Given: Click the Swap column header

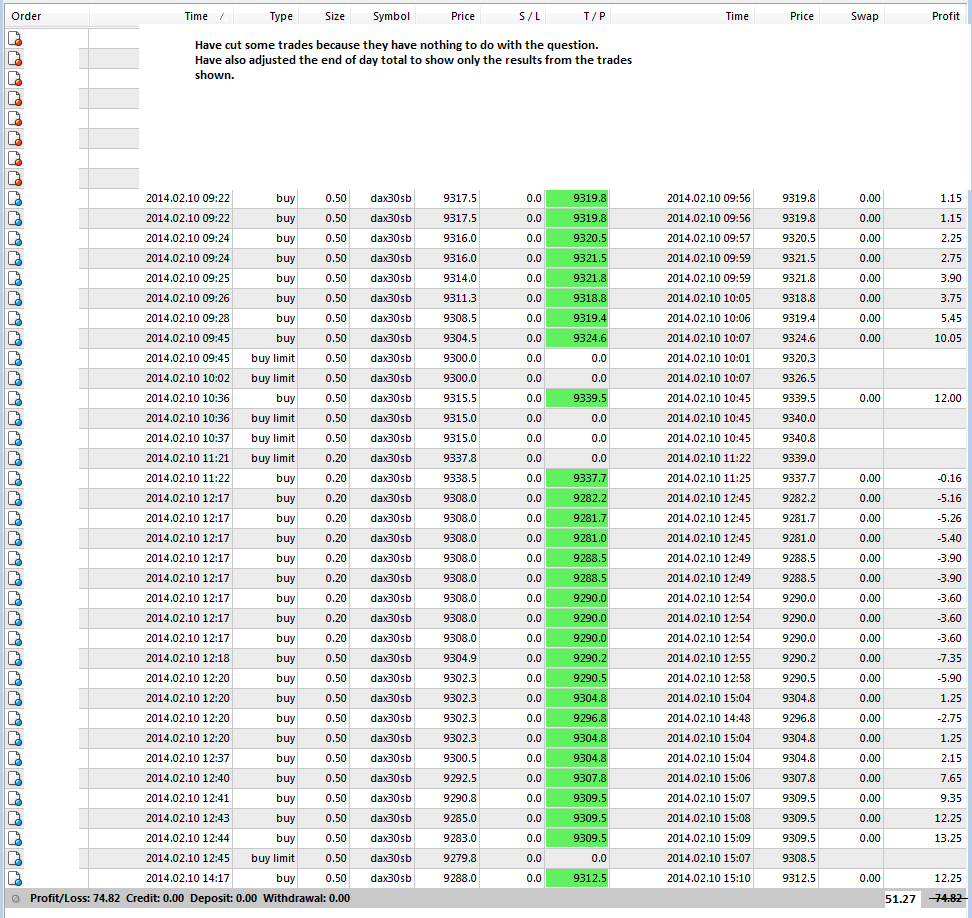Looking at the screenshot, I should (x=865, y=16).
